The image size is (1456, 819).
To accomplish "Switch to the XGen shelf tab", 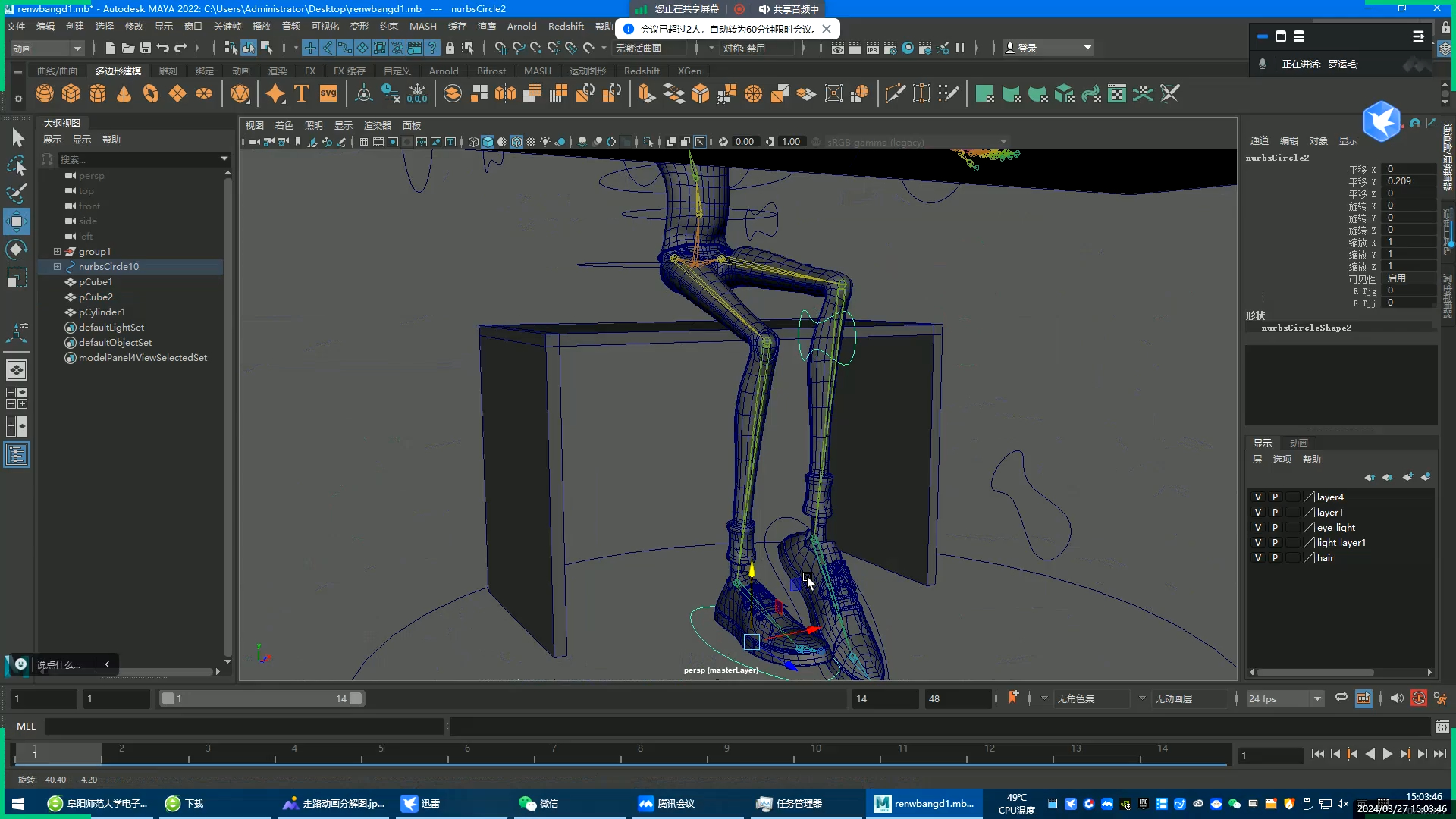I will 689,71.
